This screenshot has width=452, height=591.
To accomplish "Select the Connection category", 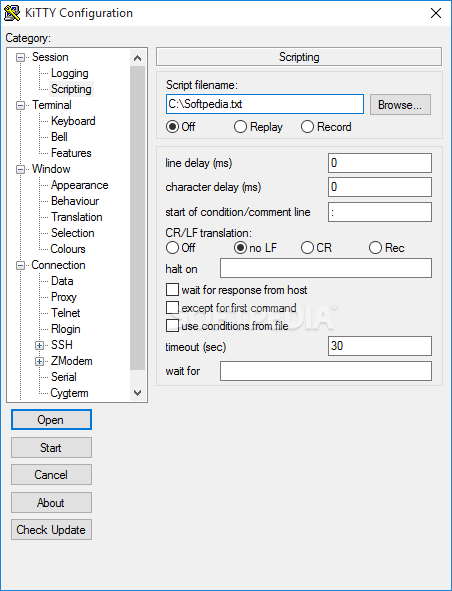I will tap(58, 265).
